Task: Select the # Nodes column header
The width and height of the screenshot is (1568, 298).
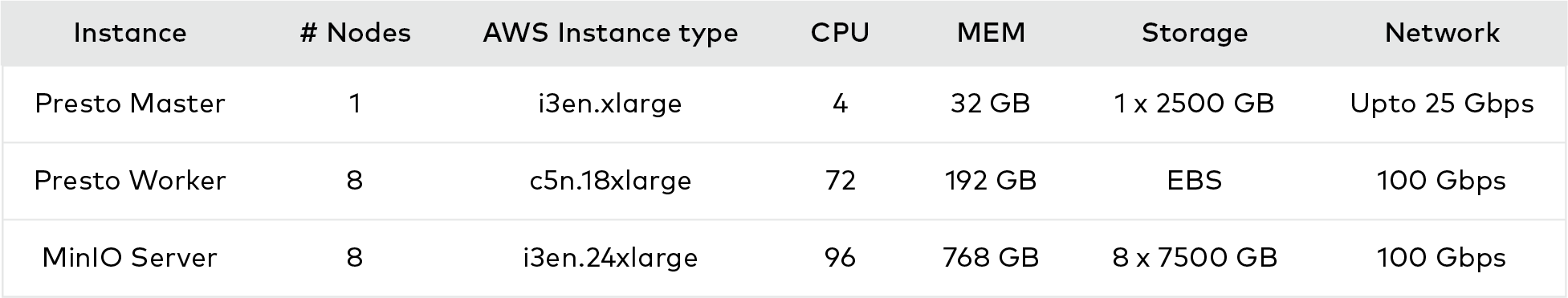Action: [355, 33]
